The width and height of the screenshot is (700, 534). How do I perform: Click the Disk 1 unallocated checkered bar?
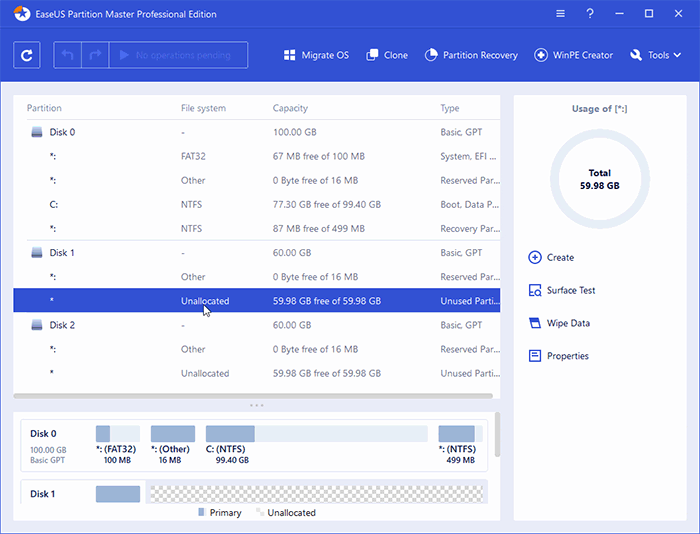click(315, 493)
